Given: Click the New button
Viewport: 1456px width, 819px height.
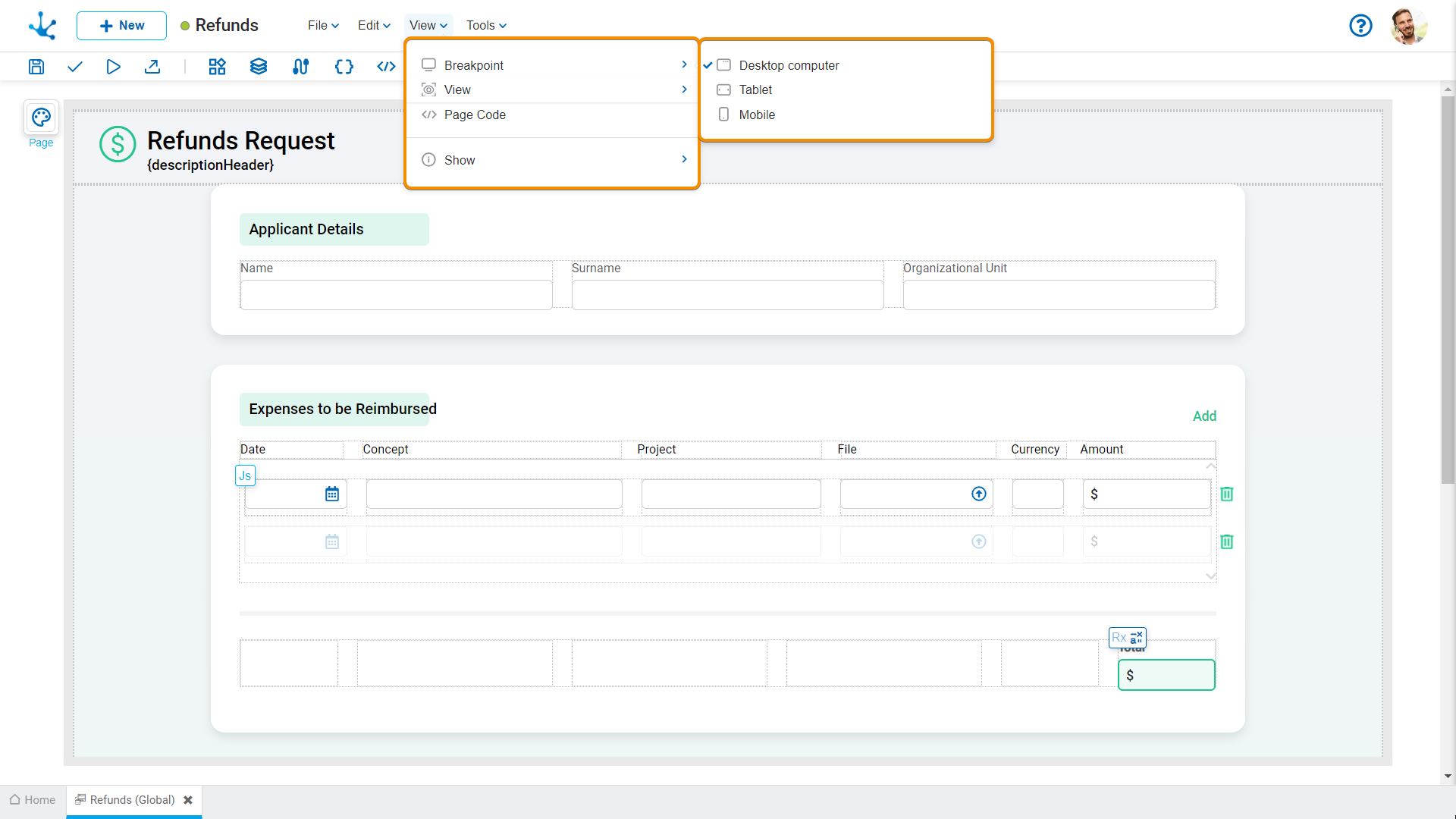Looking at the screenshot, I should [121, 25].
